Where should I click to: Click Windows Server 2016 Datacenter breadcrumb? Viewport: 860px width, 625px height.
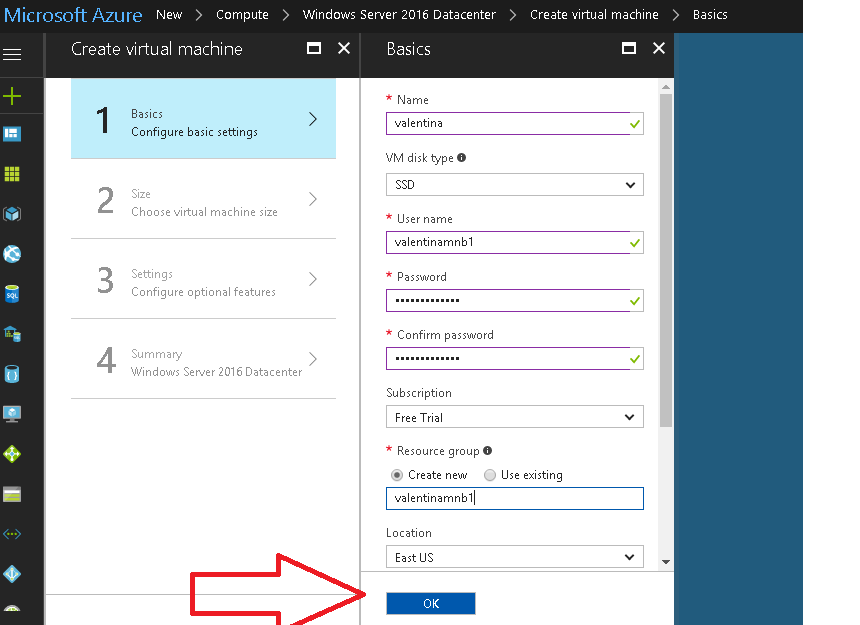click(x=399, y=15)
